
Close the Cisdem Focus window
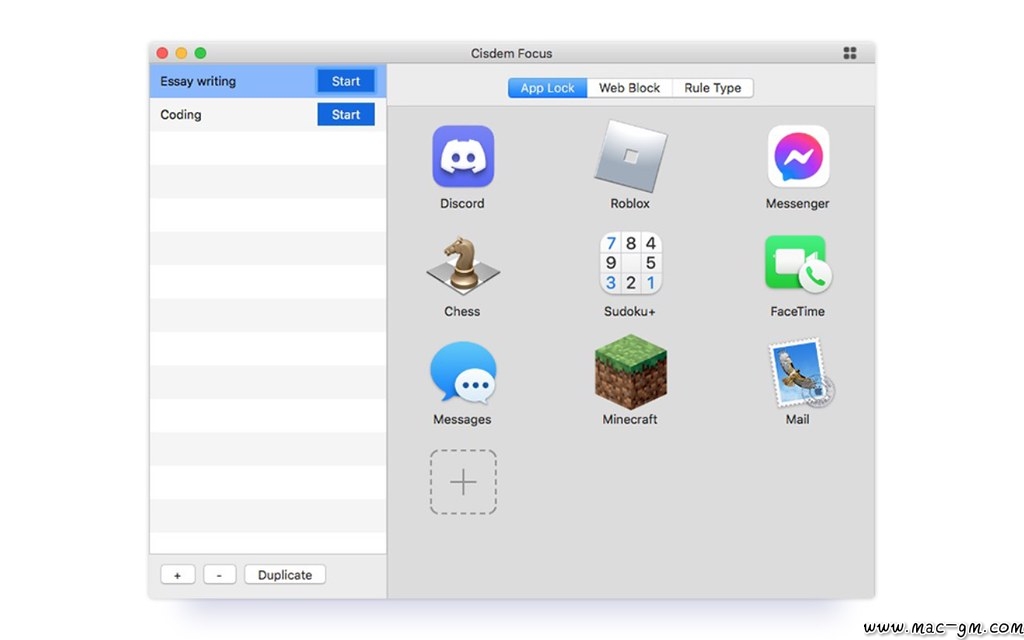[163, 53]
